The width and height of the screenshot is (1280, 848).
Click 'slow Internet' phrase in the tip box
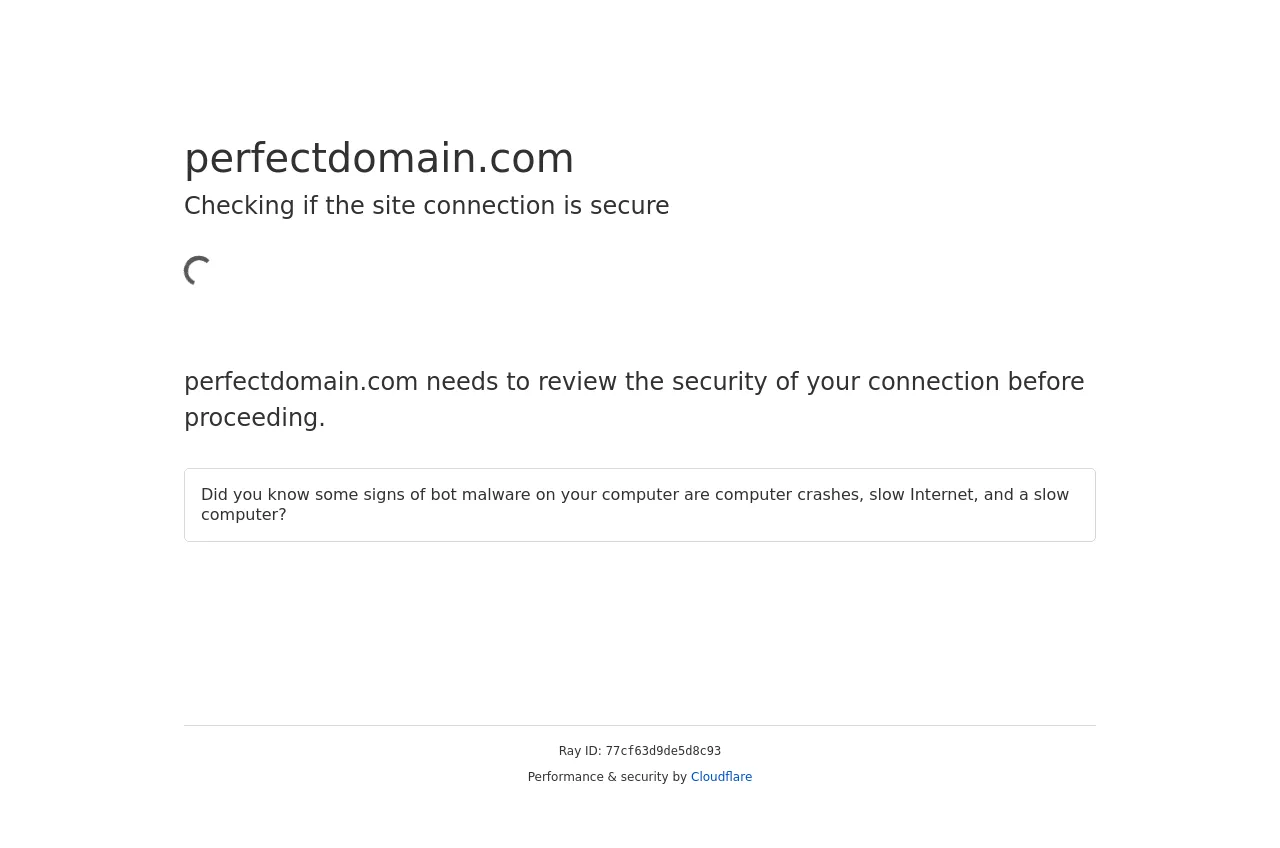[x=921, y=495]
